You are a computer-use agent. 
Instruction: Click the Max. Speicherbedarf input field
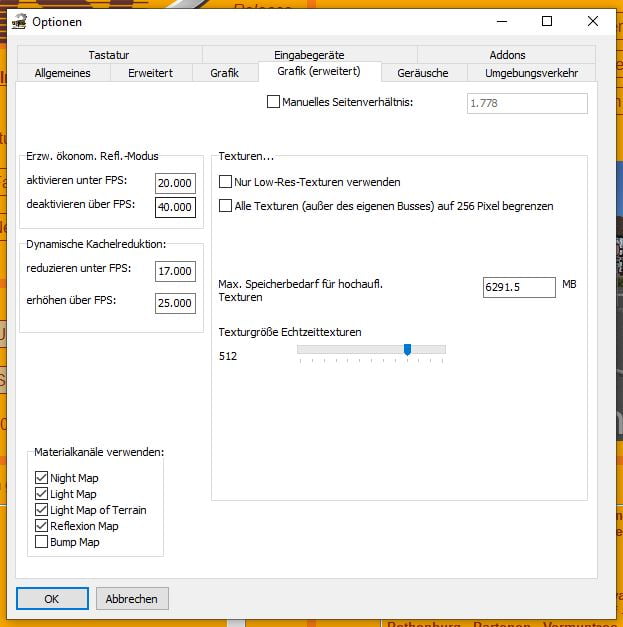(518, 287)
